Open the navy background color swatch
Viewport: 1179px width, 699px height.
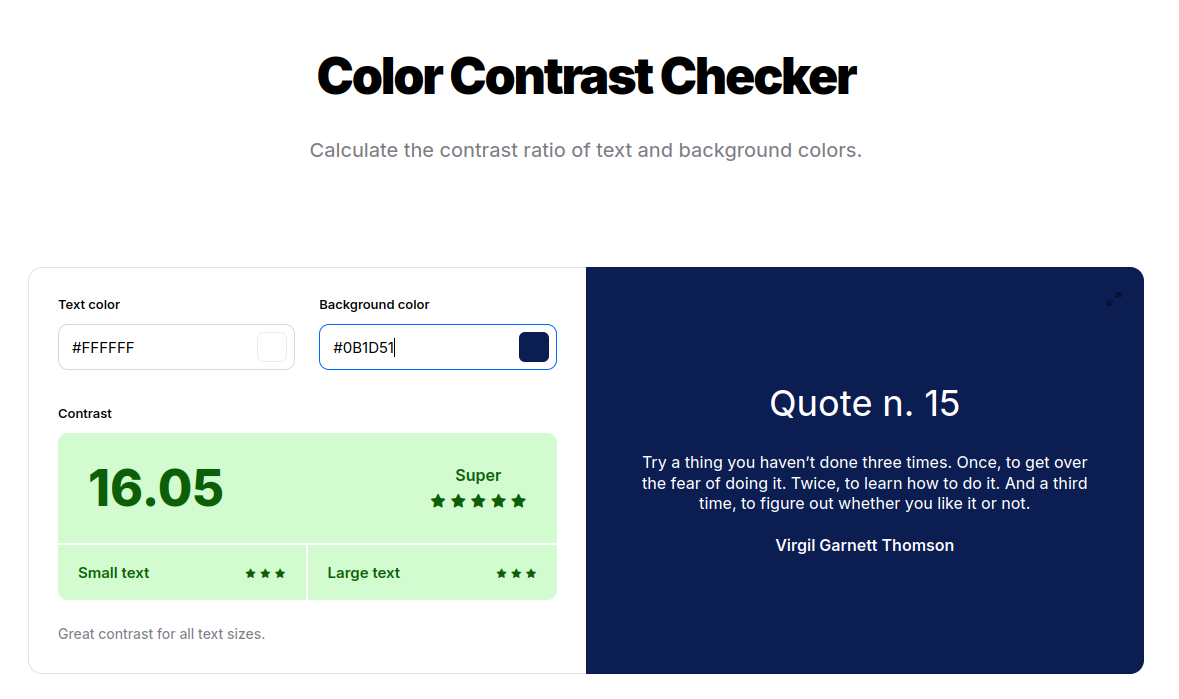pos(534,347)
